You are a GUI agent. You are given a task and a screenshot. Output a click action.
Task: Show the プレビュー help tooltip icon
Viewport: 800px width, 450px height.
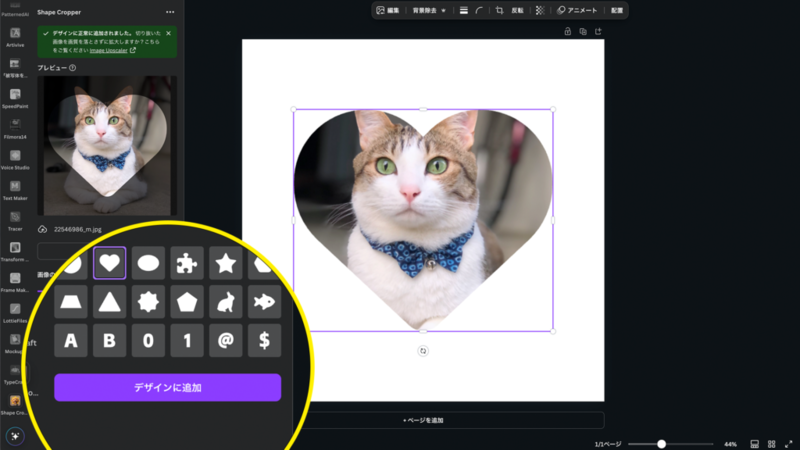72,68
